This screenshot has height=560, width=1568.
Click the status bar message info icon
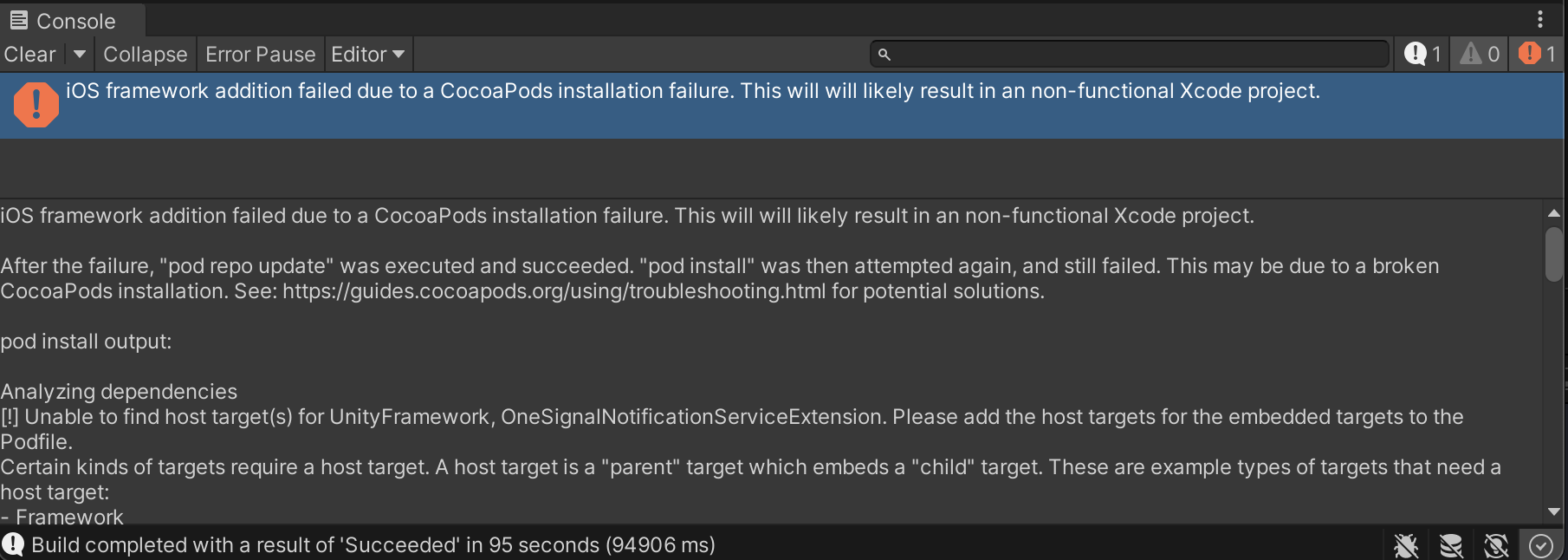tap(12, 544)
